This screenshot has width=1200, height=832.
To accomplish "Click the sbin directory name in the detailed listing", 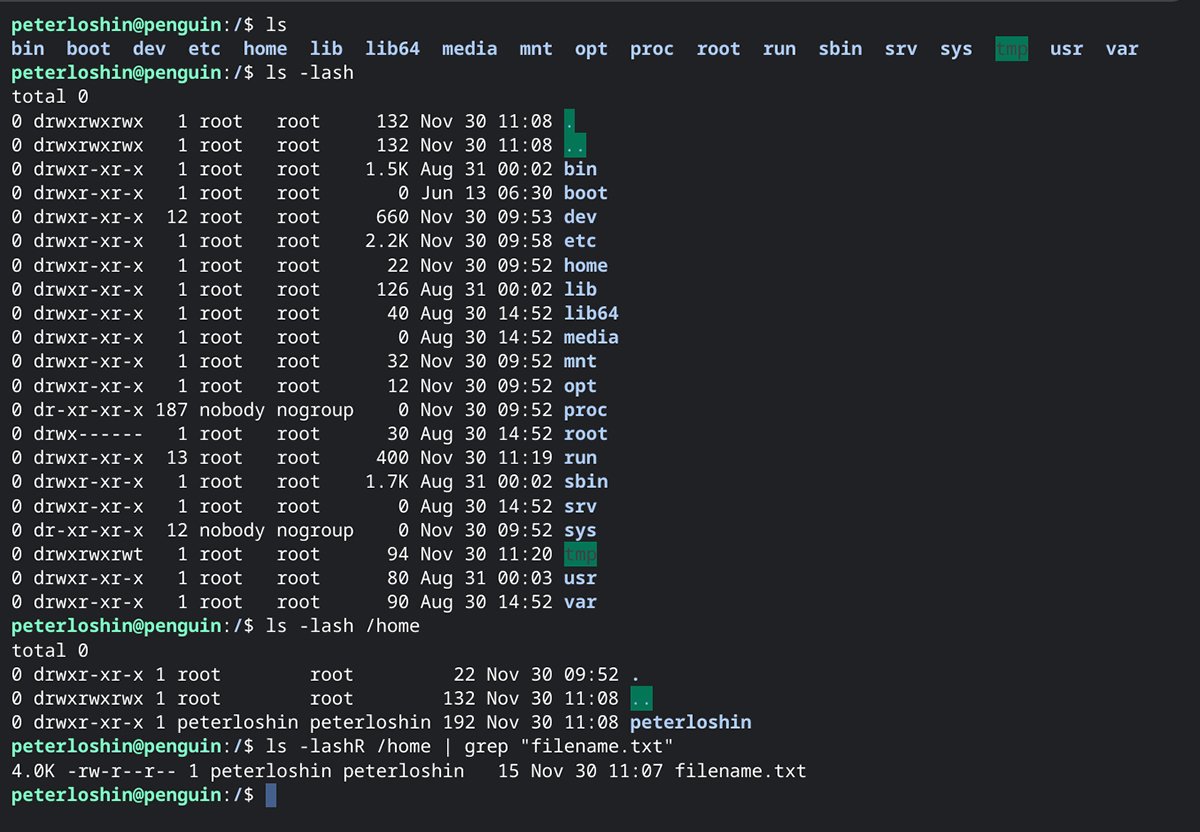I will pyautogui.click(x=585, y=482).
